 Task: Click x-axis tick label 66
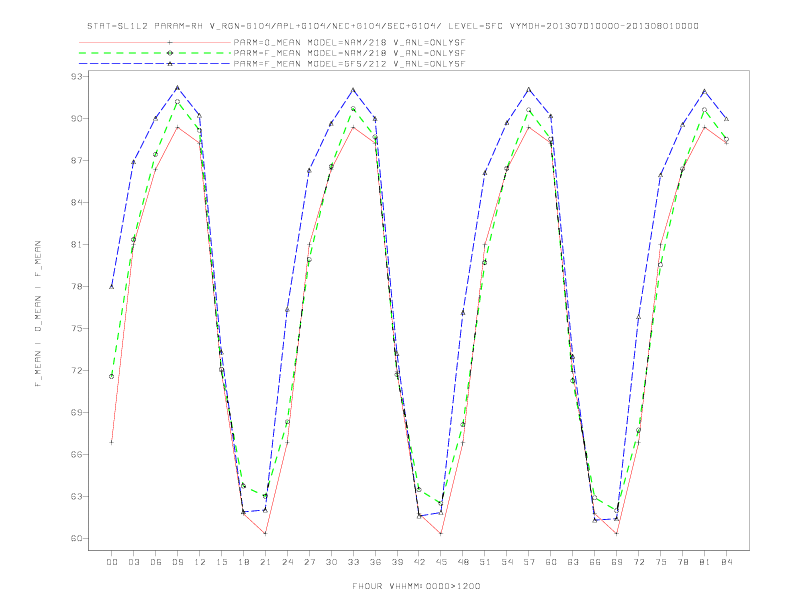click(595, 562)
